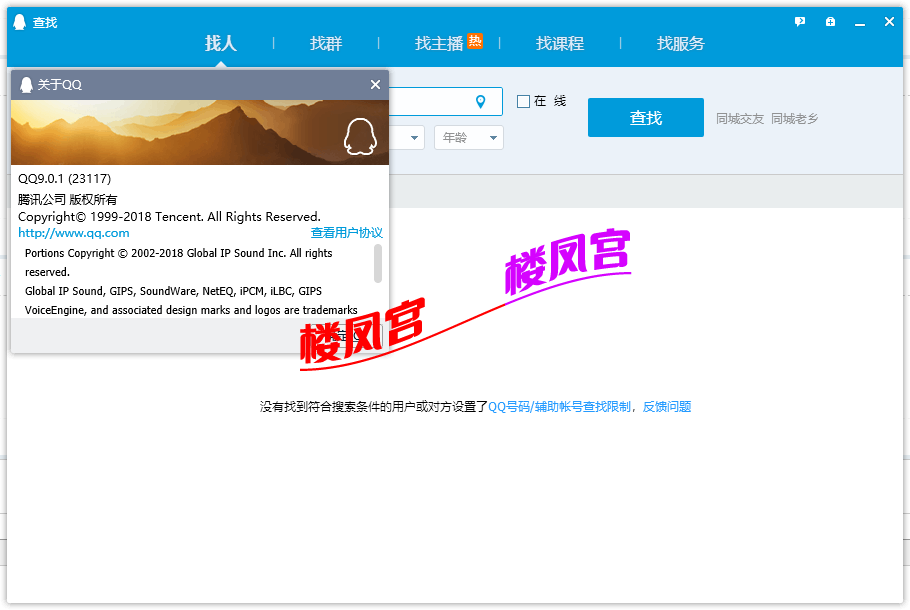Switch to the 找课程 tab

pyautogui.click(x=559, y=44)
